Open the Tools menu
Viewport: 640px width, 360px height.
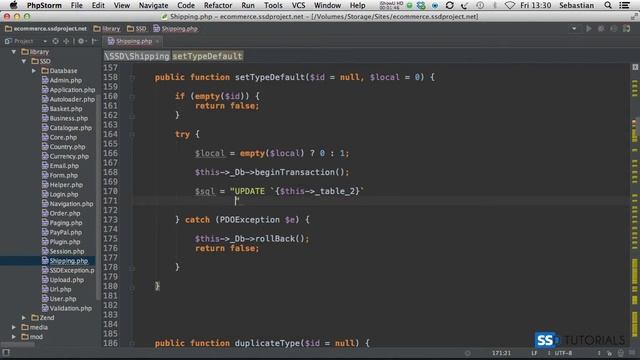(273, 5)
